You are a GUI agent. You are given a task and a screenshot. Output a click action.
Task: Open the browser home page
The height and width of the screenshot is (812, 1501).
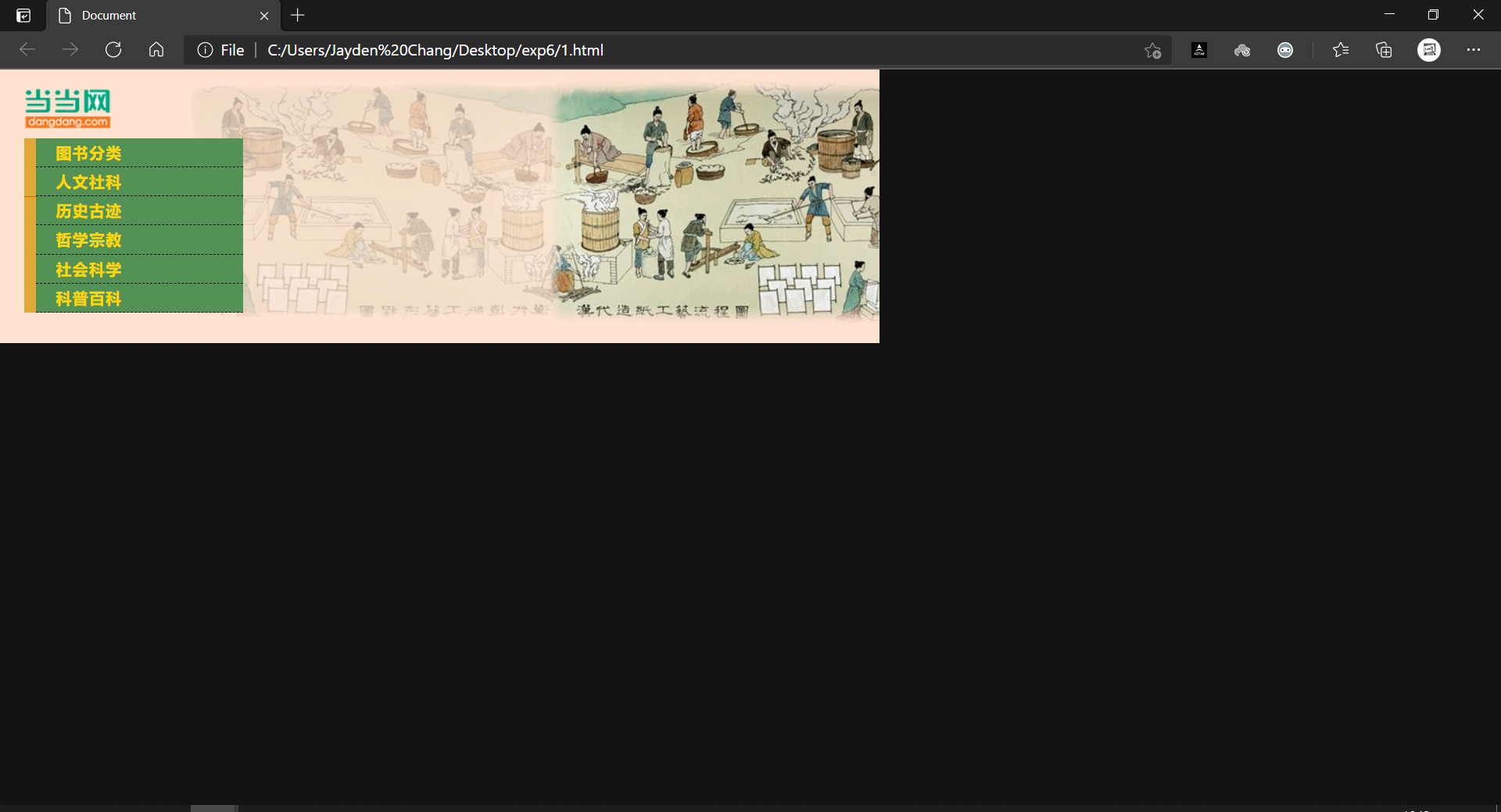(156, 50)
